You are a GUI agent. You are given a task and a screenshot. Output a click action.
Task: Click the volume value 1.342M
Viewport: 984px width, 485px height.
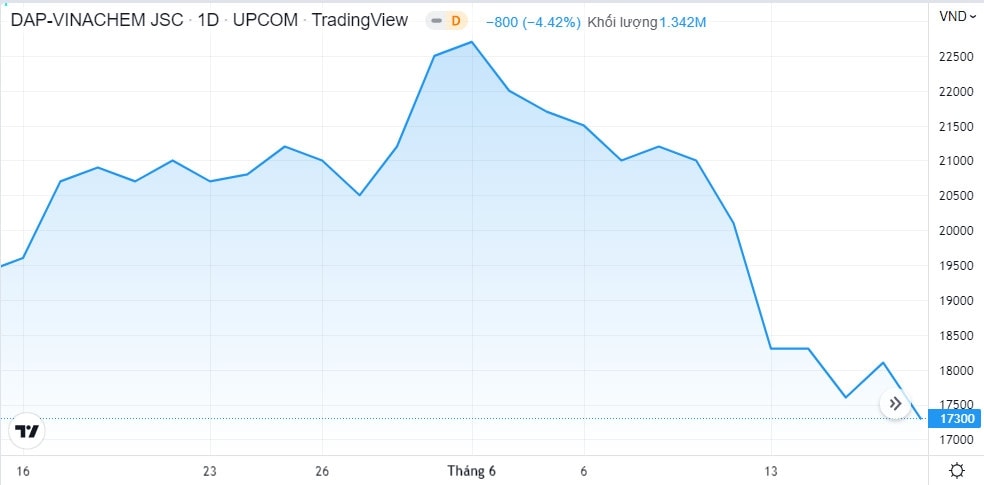point(682,21)
